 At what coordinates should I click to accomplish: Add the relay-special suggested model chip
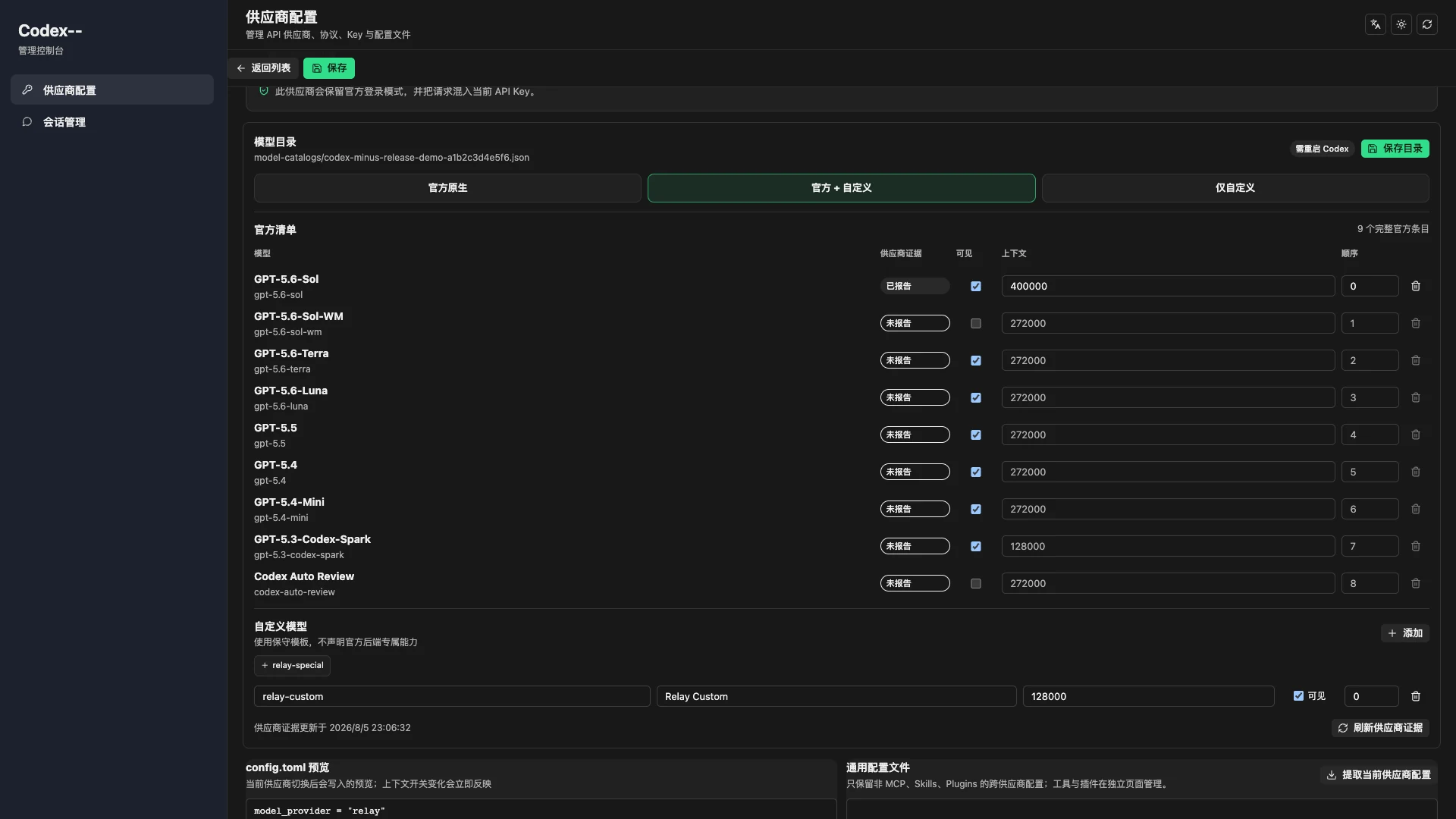click(x=292, y=666)
